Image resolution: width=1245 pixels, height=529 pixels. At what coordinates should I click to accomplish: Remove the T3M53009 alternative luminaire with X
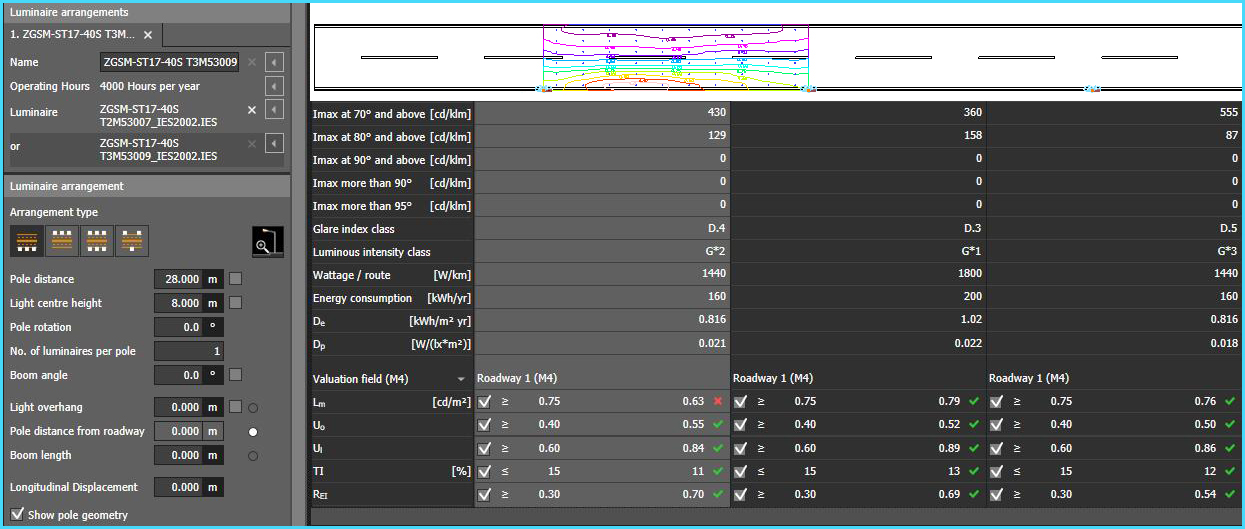click(x=252, y=145)
